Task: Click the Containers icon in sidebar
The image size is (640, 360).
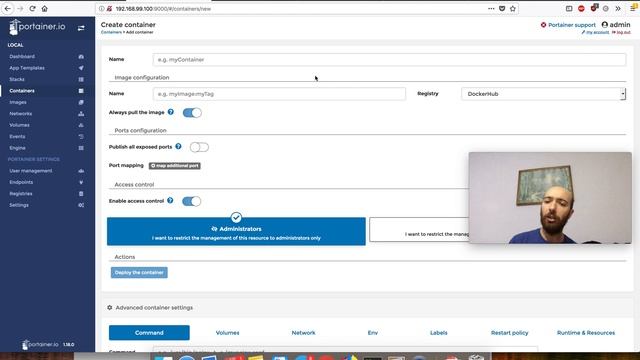Action: [x=81, y=91]
